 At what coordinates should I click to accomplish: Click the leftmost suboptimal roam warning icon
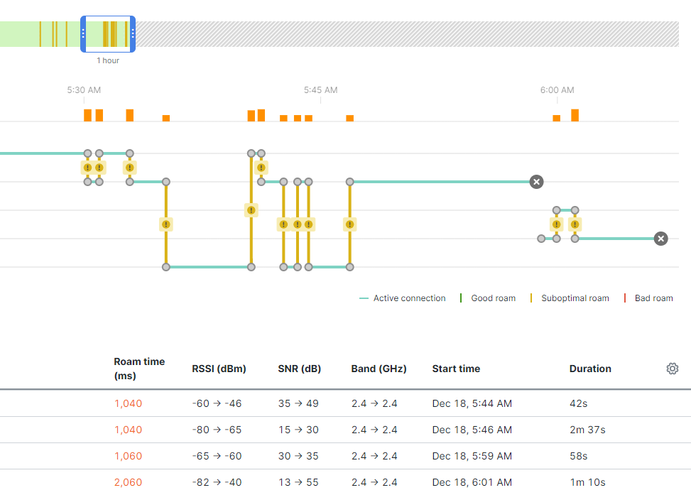[x=87, y=168]
